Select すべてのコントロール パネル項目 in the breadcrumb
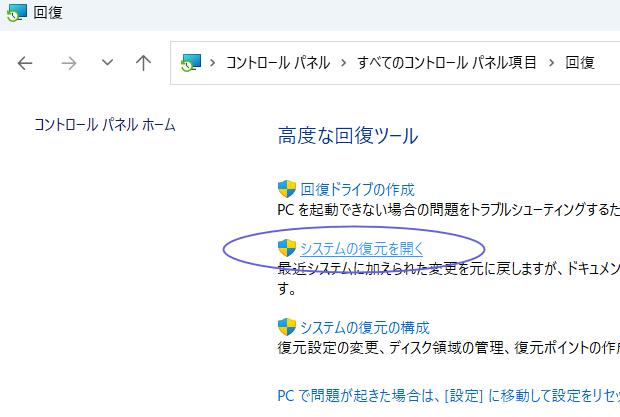Image resolution: width=620 pixels, height=417 pixels. point(447,63)
